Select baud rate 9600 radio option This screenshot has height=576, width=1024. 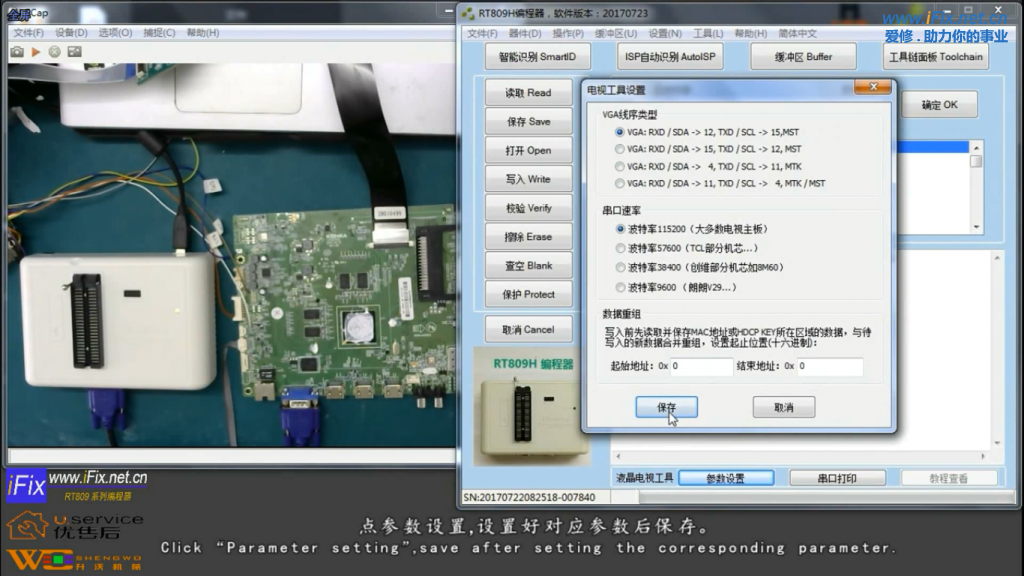pos(620,287)
